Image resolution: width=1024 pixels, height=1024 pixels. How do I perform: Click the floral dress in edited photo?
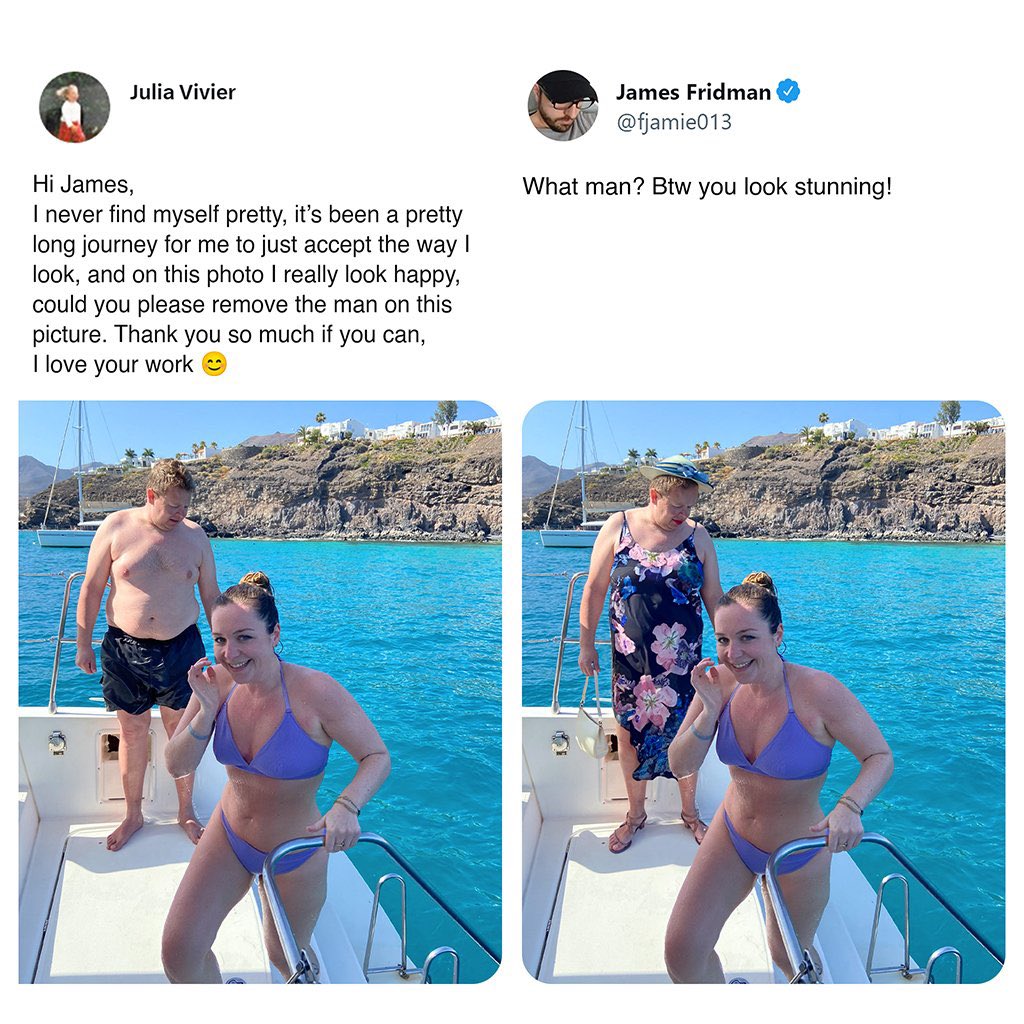coord(656,647)
